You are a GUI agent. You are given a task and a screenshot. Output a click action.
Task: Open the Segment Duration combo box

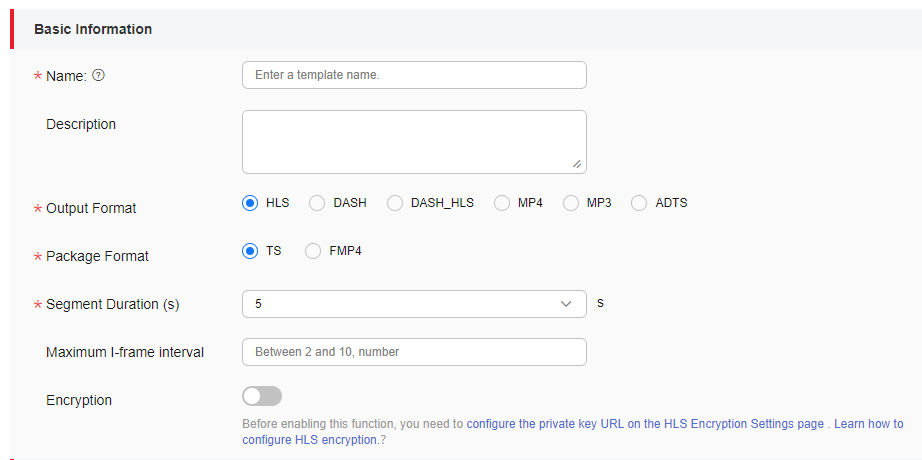[414, 304]
